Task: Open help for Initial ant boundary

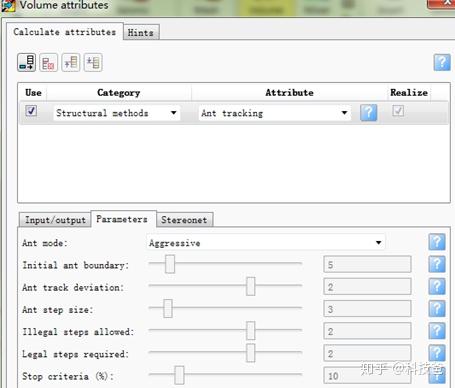Action: point(437,264)
